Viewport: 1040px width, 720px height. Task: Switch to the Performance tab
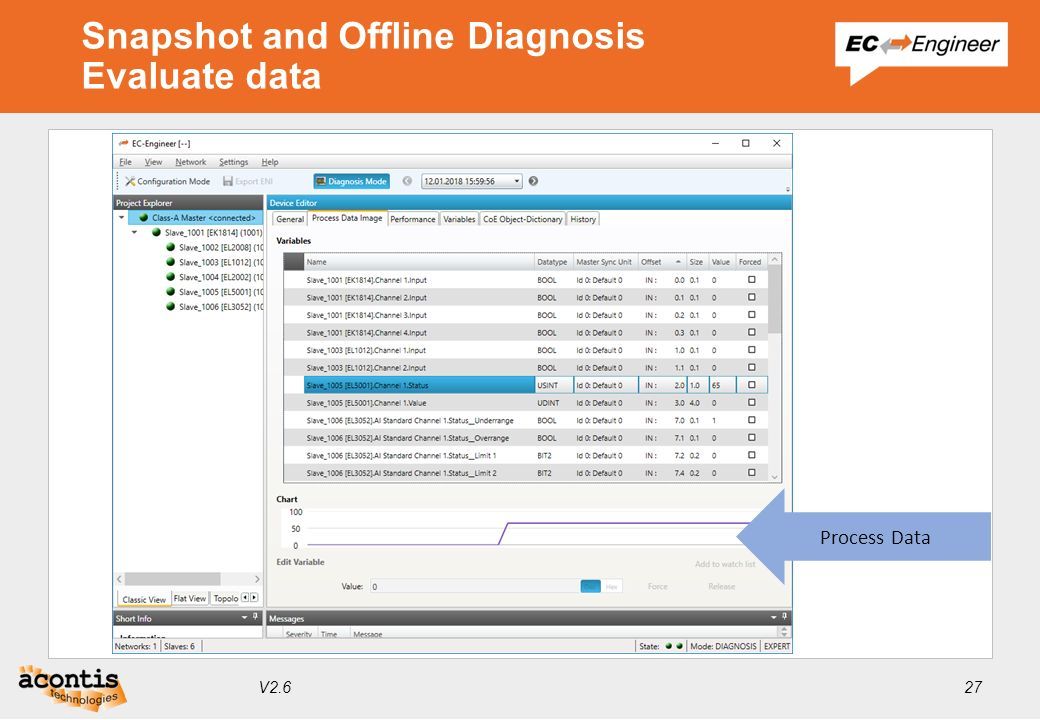[413, 219]
